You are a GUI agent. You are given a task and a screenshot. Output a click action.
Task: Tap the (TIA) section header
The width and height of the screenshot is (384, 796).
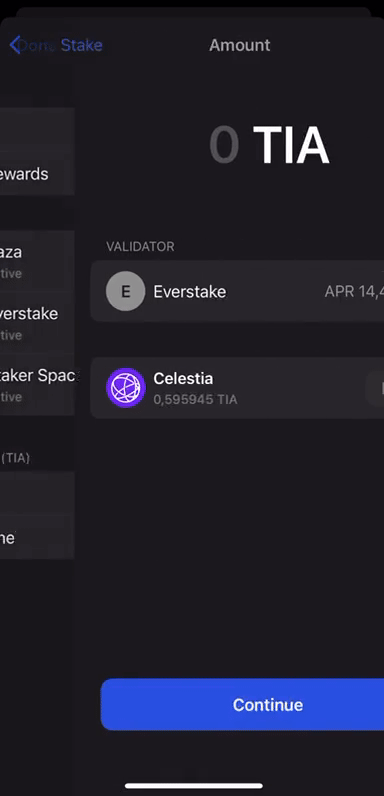click(x=15, y=458)
